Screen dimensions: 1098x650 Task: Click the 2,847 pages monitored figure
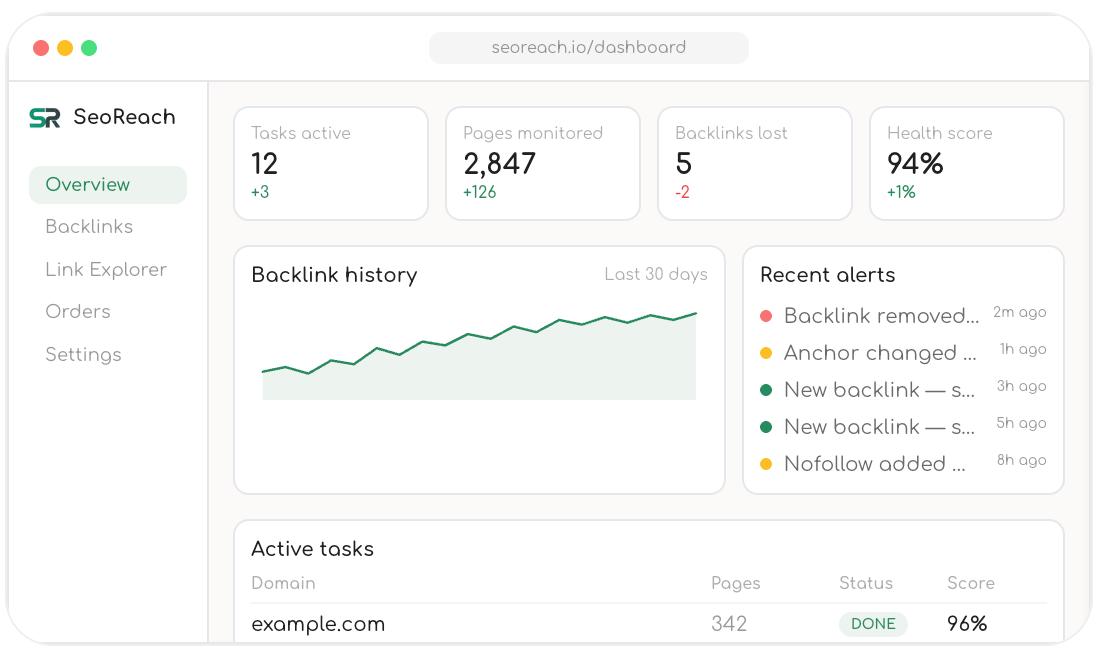[499, 164]
